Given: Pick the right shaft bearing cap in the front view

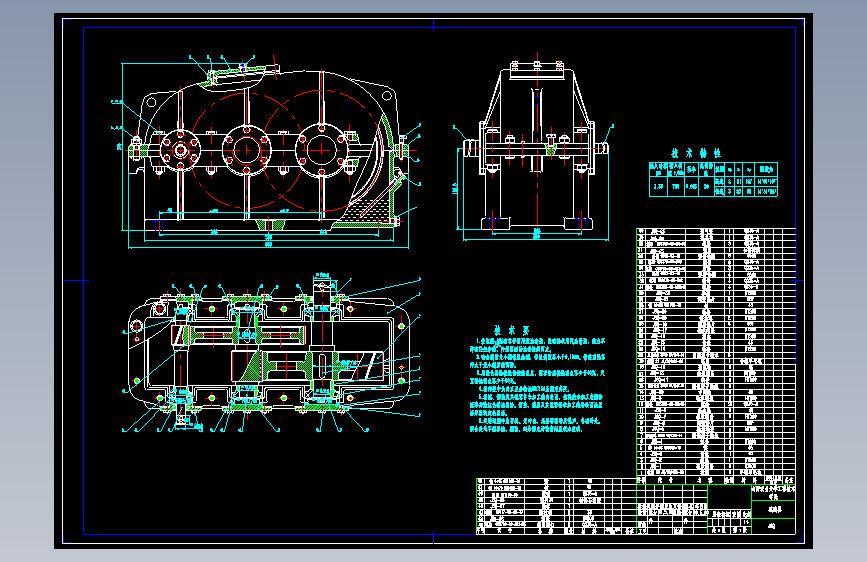Looking at the screenshot, I should [x=321, y=149].
